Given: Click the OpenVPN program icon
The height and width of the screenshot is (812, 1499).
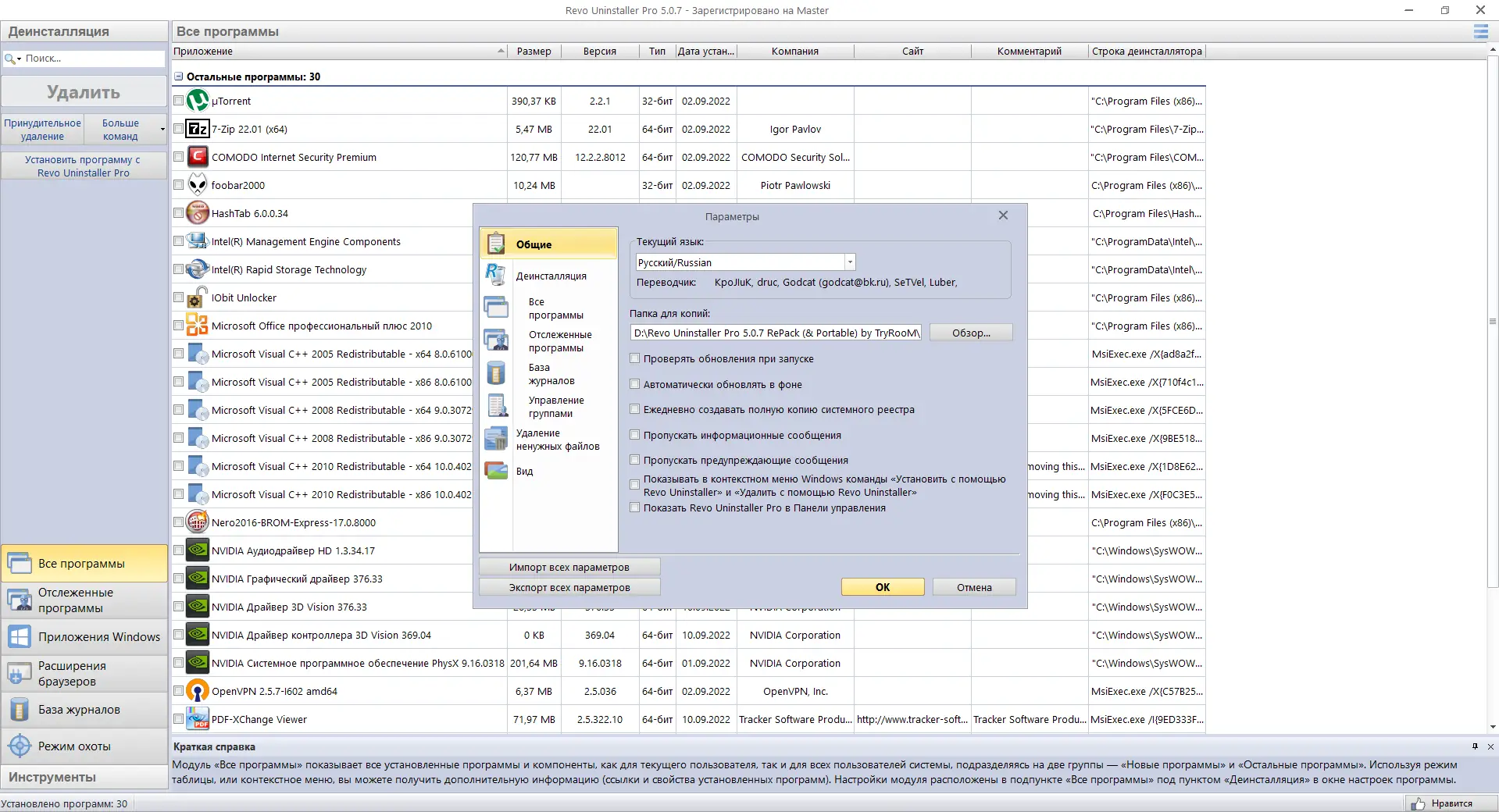Looking at the screenshot, I should [198, 691].
